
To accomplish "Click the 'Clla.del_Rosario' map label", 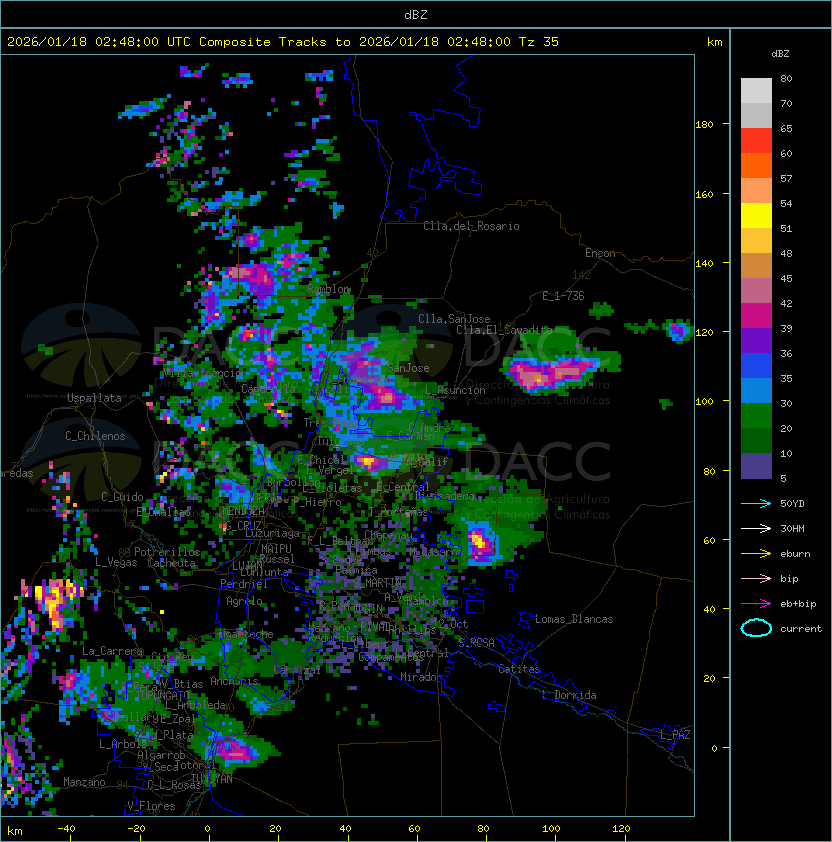I will (x=471, y=226).
